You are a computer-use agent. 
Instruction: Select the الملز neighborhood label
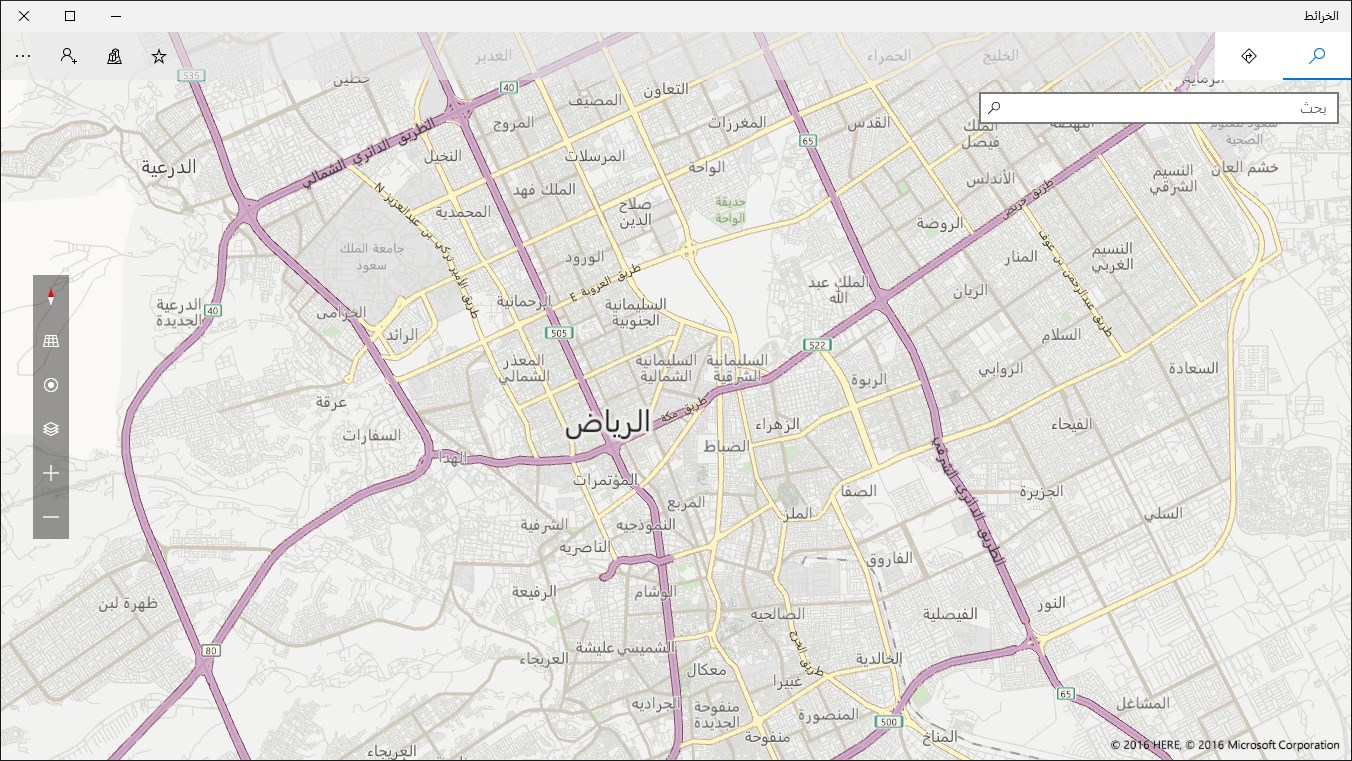[x=798, y=513]
